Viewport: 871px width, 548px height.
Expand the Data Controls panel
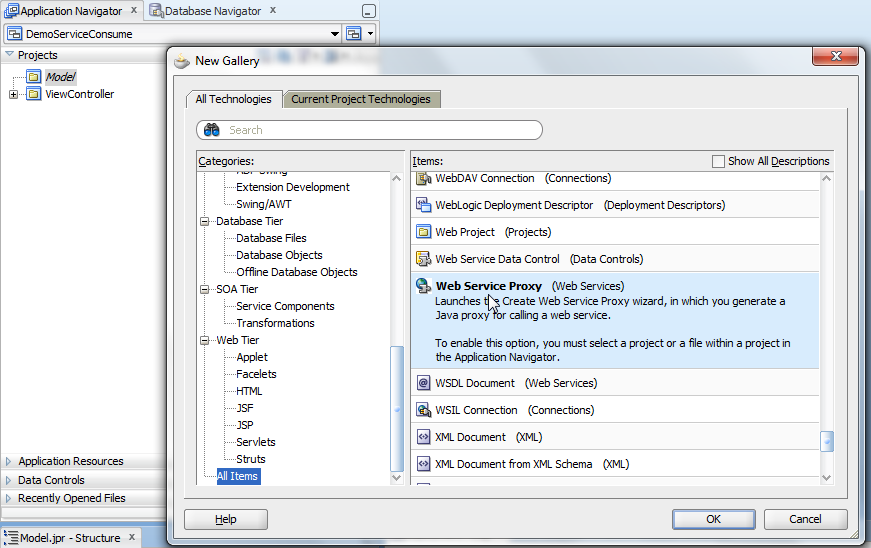(x=8, y=480)
